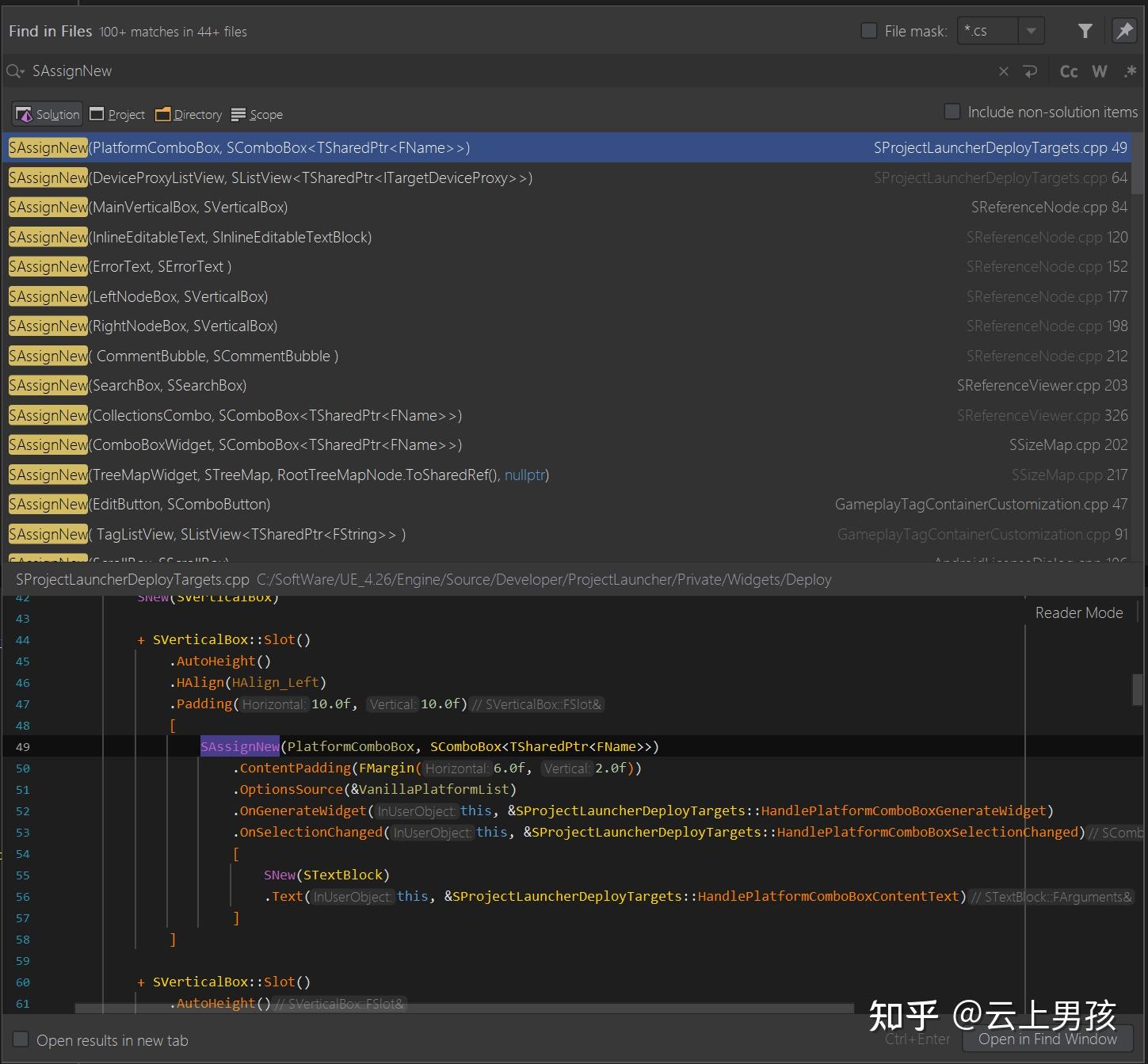
Task: Select the SearchBox, SSearchBox result
Action: click(x=169, y=386)
